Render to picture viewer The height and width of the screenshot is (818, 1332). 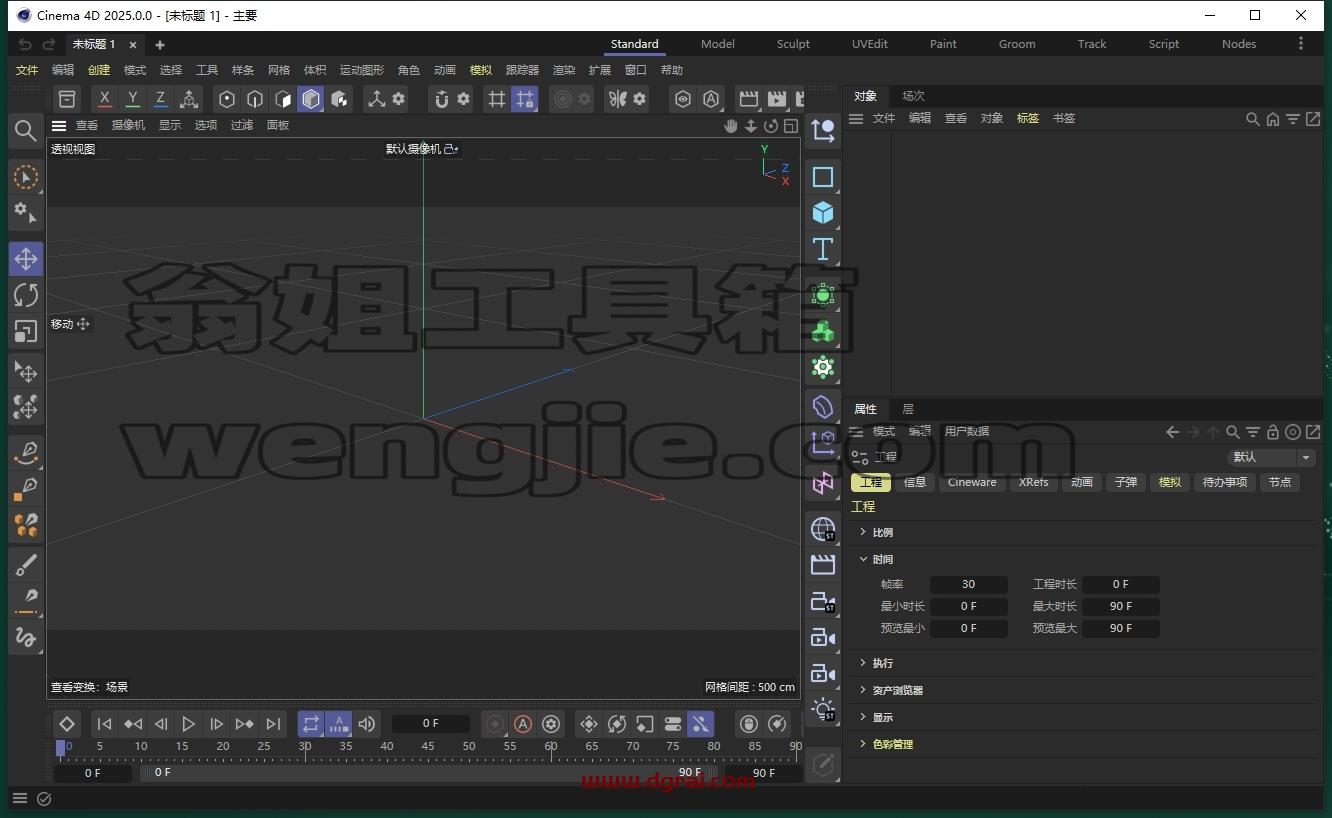click(777, 99)
